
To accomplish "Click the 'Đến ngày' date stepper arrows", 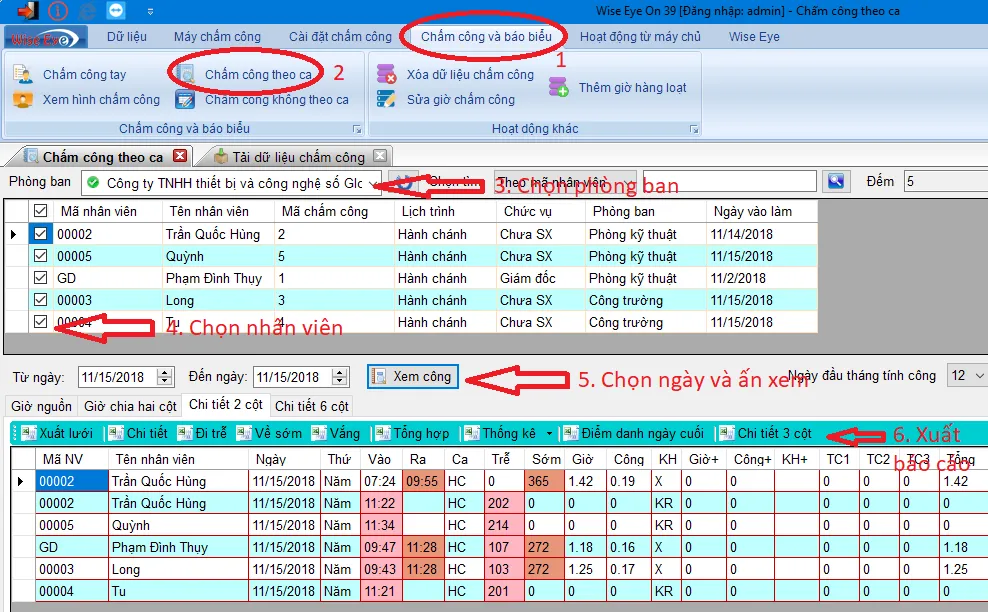I will pos(337,375).
